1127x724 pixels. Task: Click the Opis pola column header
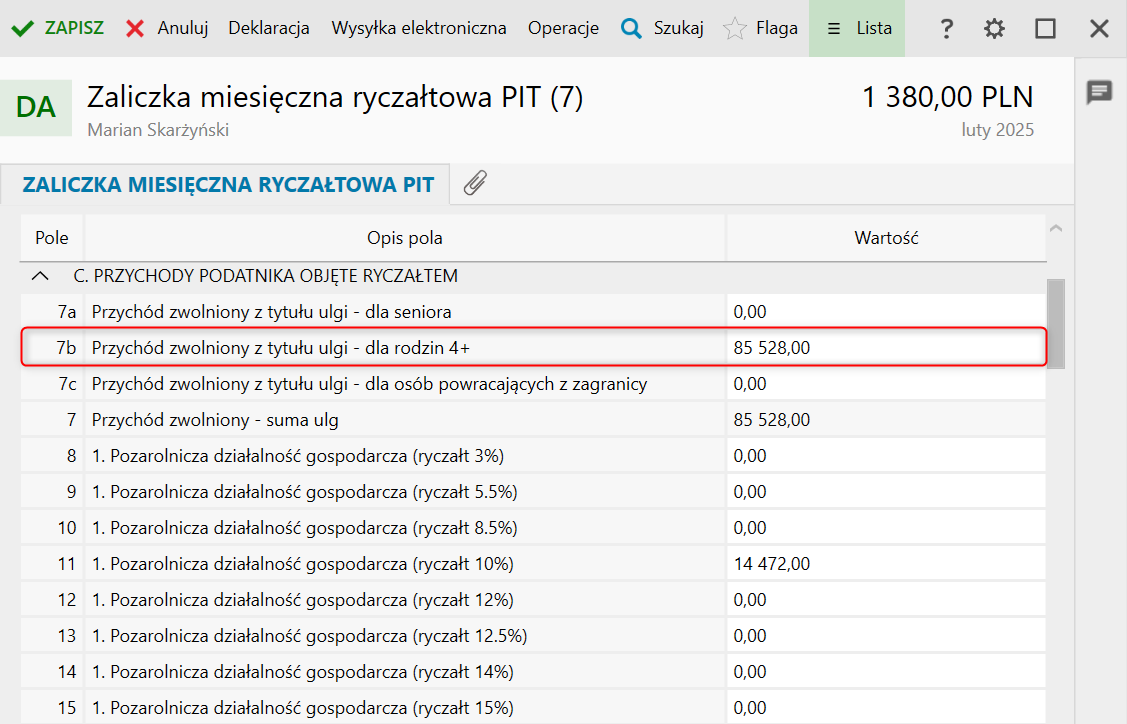pos(405,238)
